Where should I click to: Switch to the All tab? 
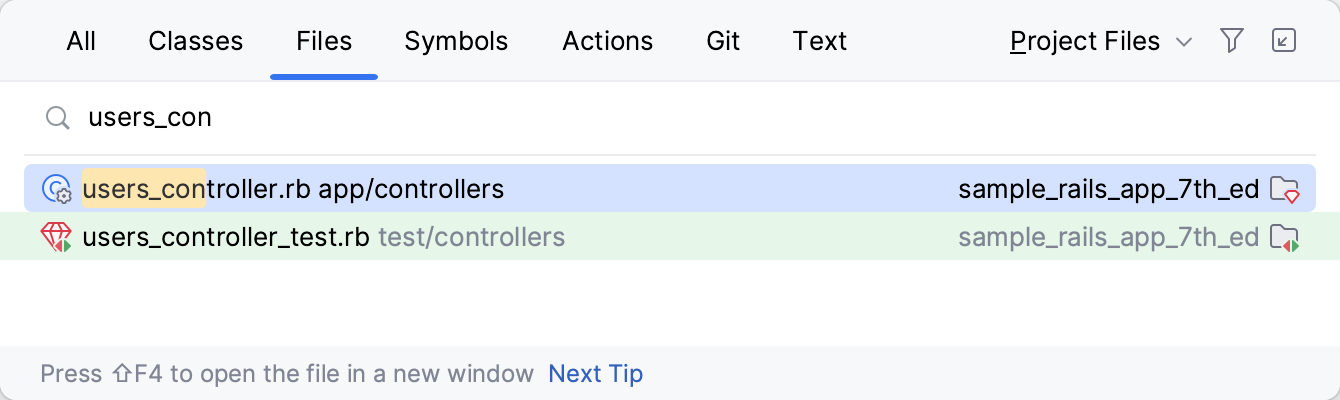[81, 41]
